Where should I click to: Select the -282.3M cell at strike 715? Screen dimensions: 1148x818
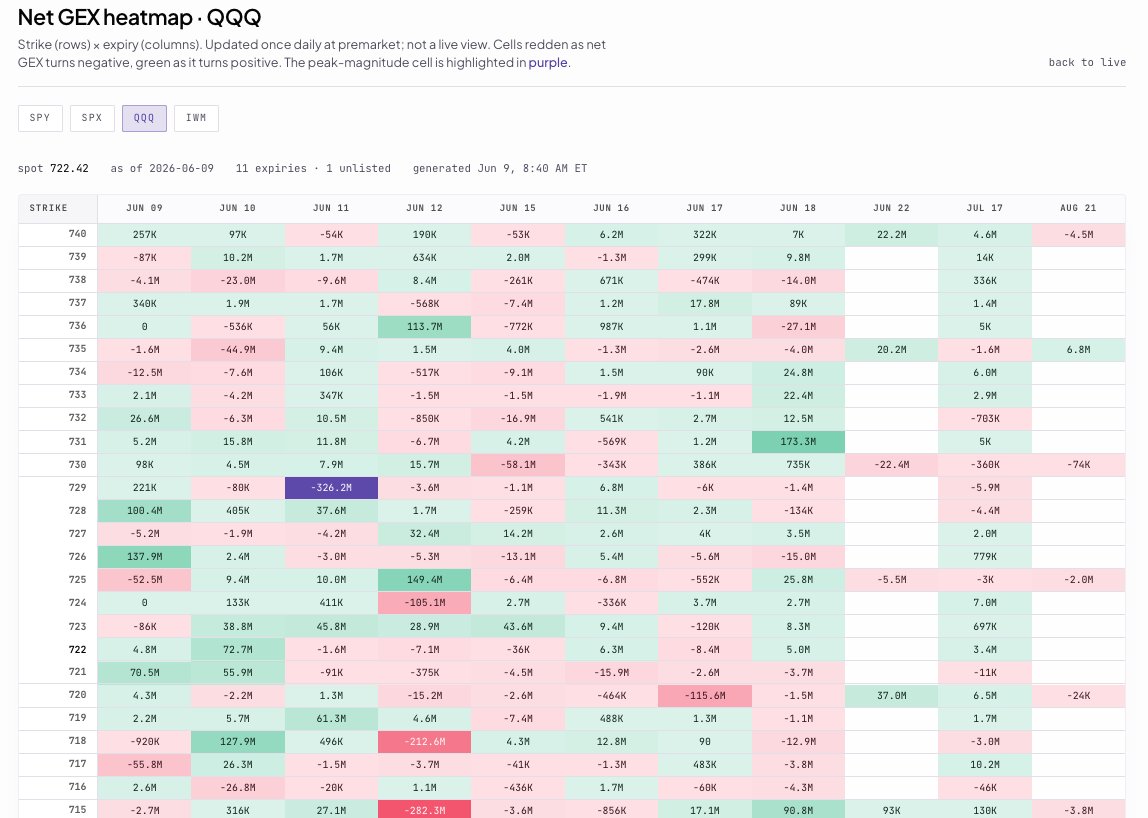click(x=425, y=810)
